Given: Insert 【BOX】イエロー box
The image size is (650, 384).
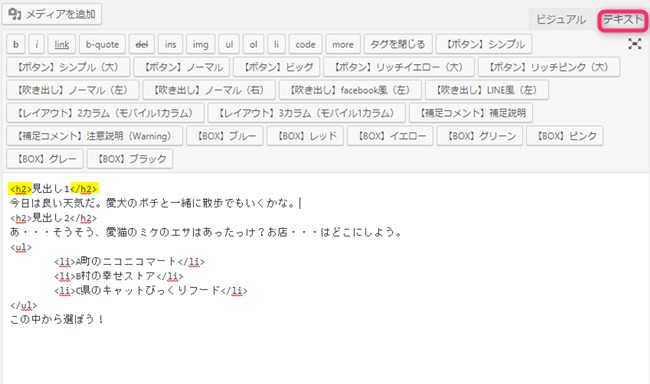Looking at the screenshot, I should tap(390, 136).
